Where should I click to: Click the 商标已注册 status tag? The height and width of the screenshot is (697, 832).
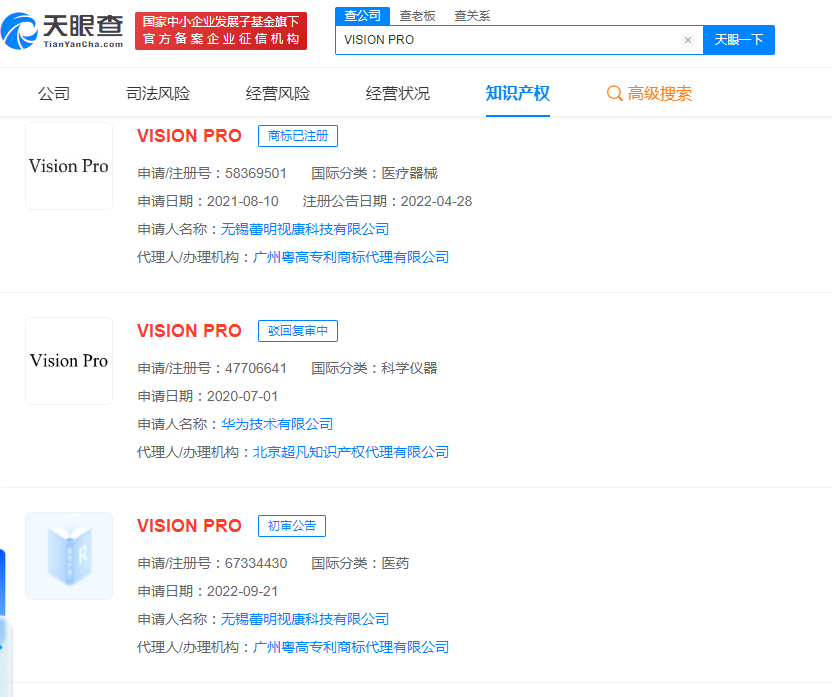pyautogui.click(x=298, y=136)
